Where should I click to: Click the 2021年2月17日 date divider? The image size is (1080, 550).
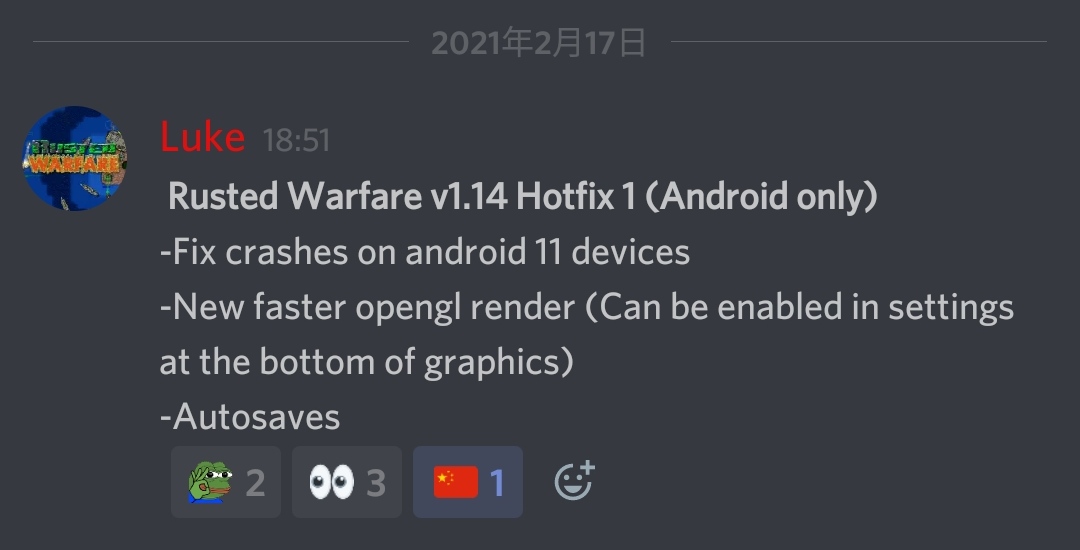[539, 43]
